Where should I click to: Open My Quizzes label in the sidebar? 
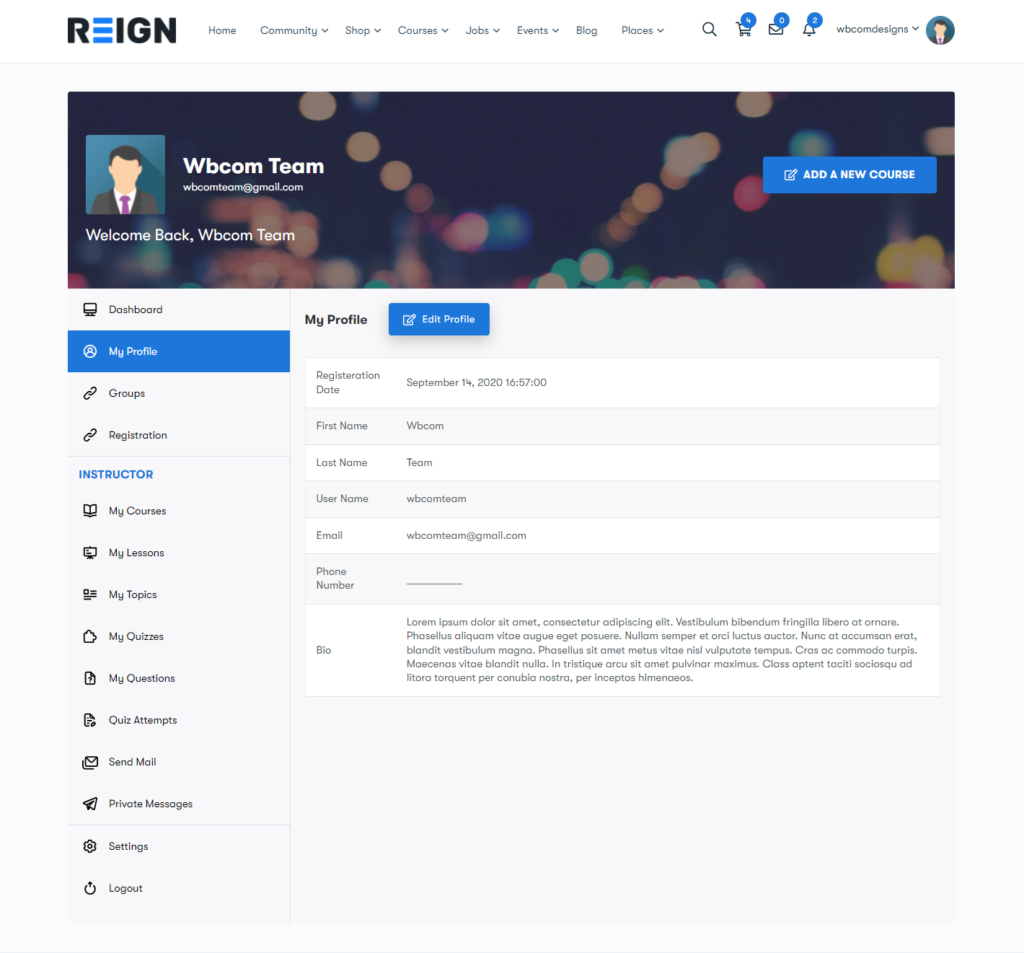[136, 636]
